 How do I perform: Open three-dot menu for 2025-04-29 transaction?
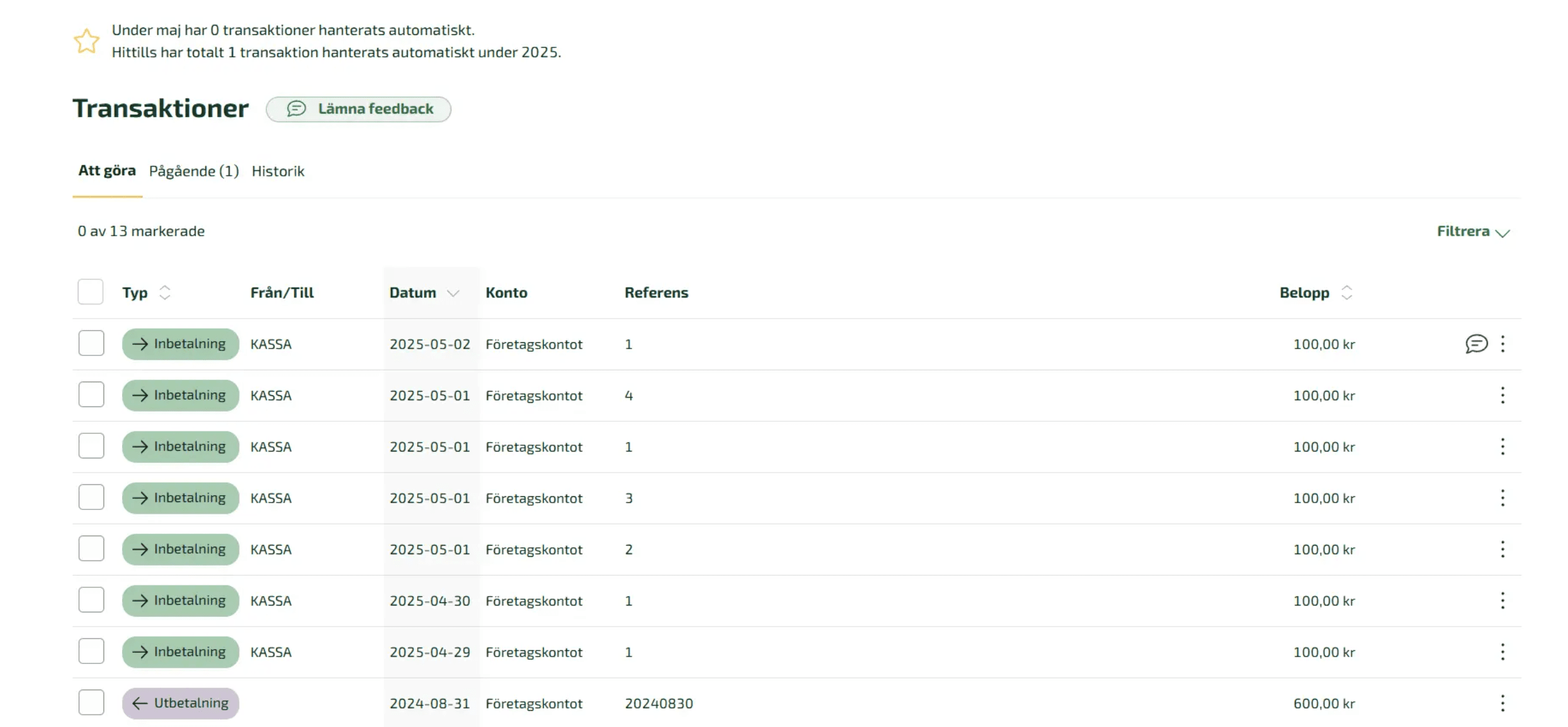click(1502, 652)
